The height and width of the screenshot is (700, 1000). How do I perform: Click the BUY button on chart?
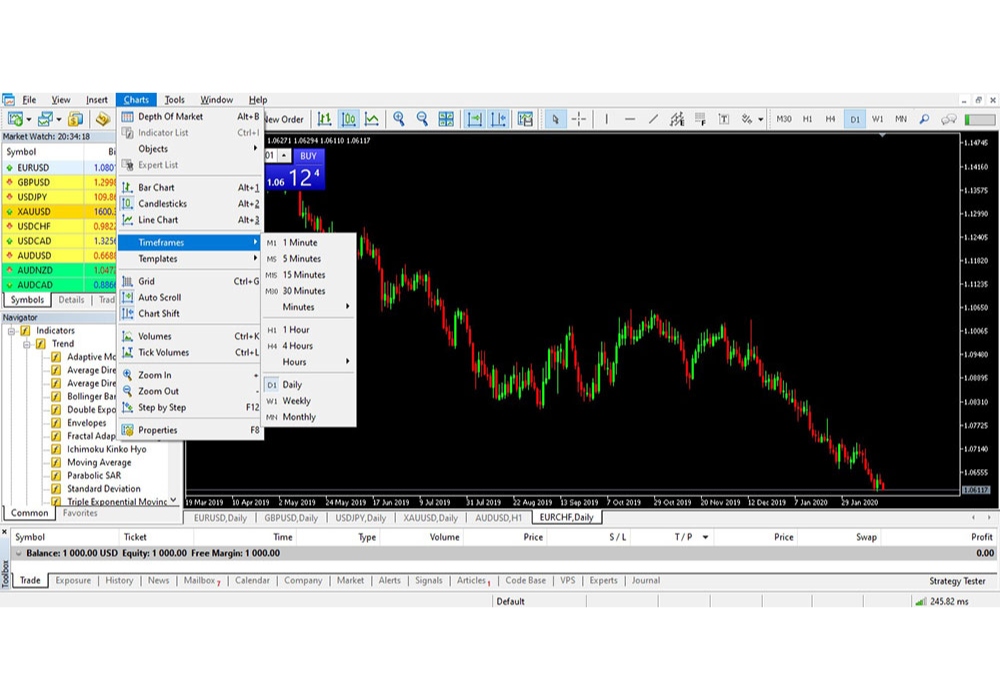(x=309, y=156)
